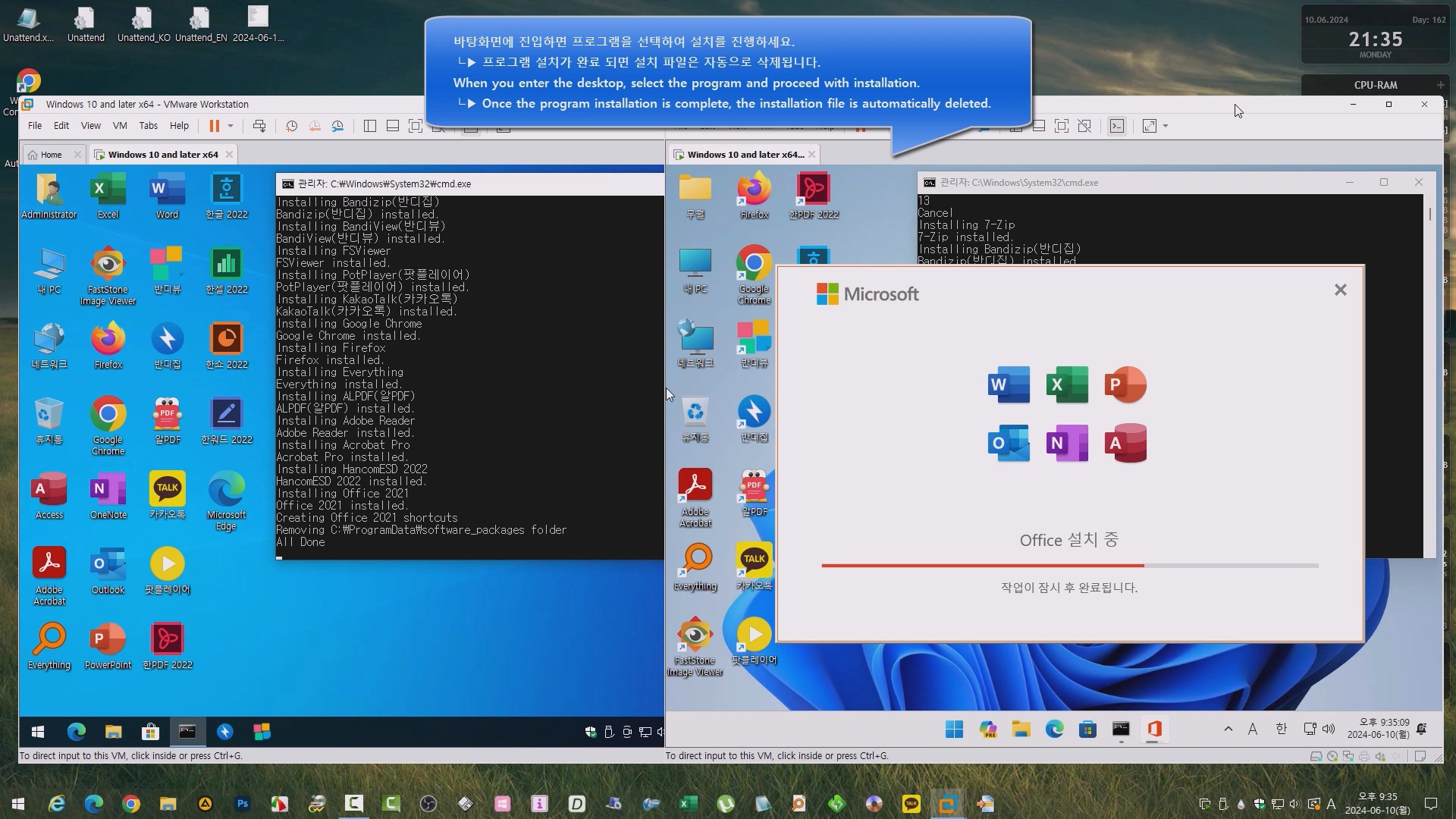
Task: Click Send Ctrl+Alt+Del toolbar icon
Action: point(259,126)
